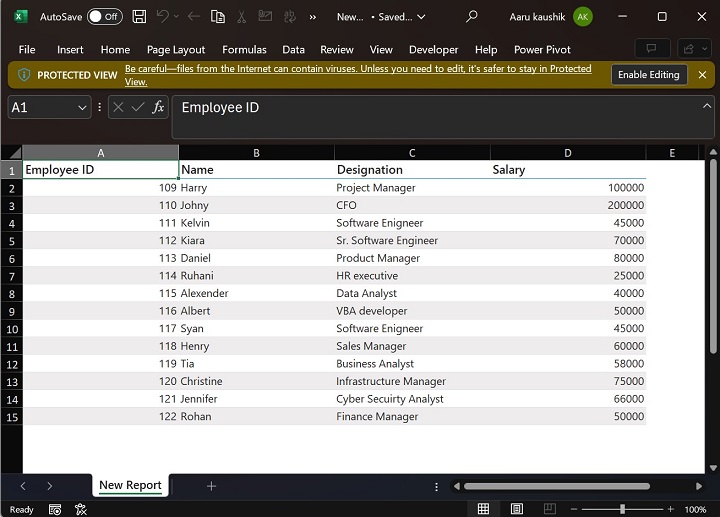
Task: Add a new sheet with plus icon
Action: click(211, 486)
